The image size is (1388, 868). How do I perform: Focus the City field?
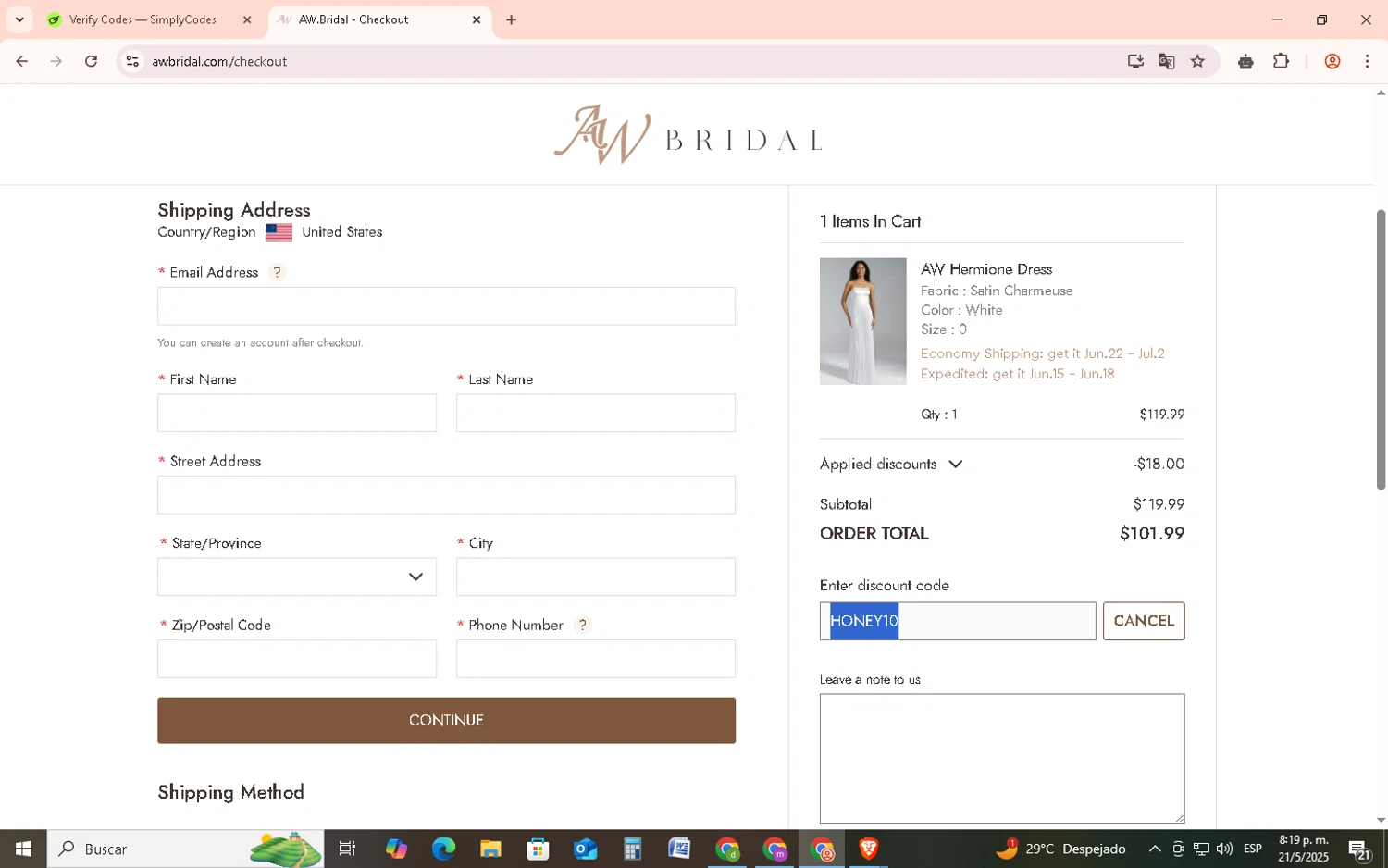click(596, 577)
